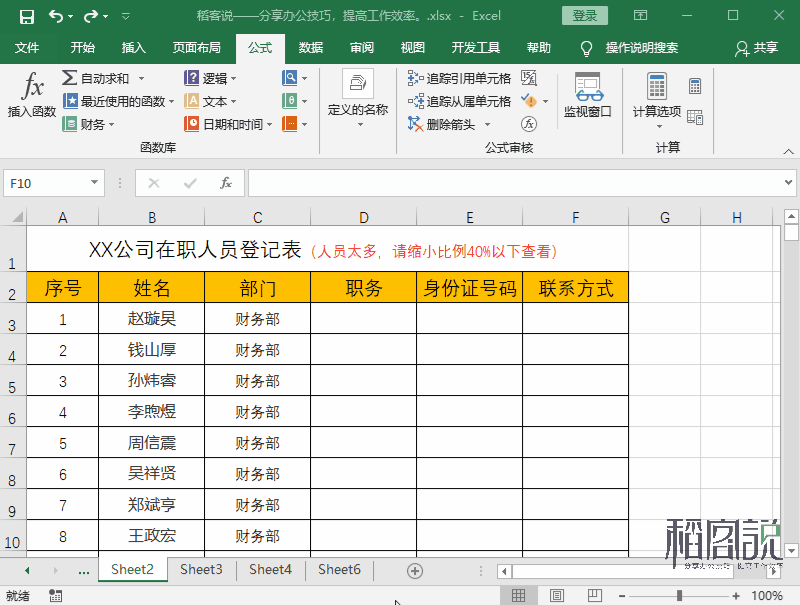Click Evaluate Formula fx circle icon

(529, 124)
